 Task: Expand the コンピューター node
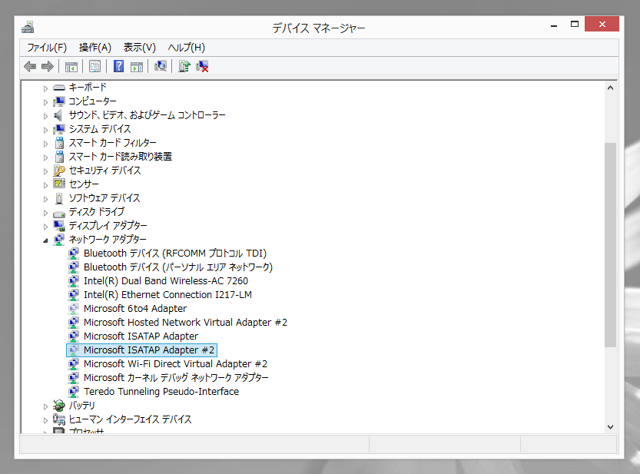coord(45,102)
